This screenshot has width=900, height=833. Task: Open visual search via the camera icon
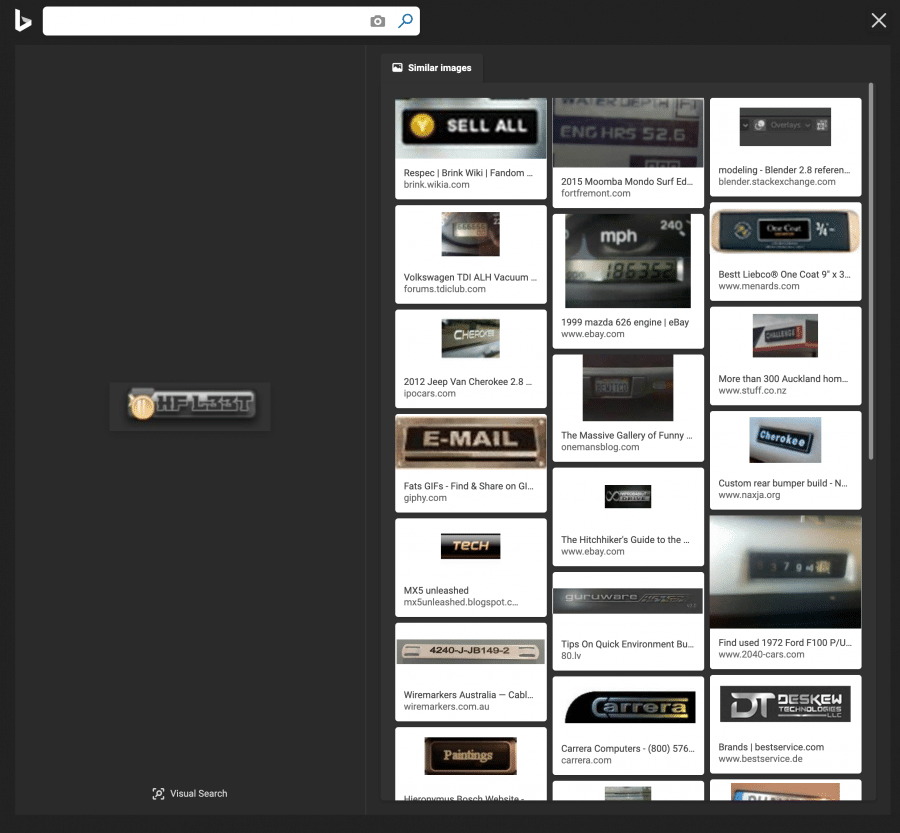(378, 20)
